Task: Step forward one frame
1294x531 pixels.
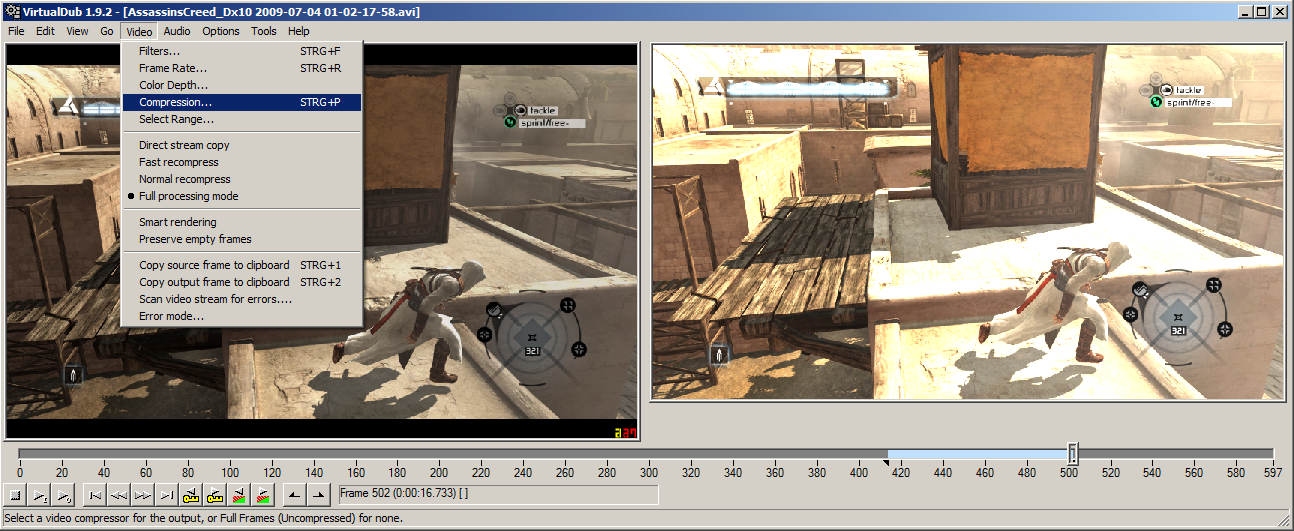Action: (143, 494)
